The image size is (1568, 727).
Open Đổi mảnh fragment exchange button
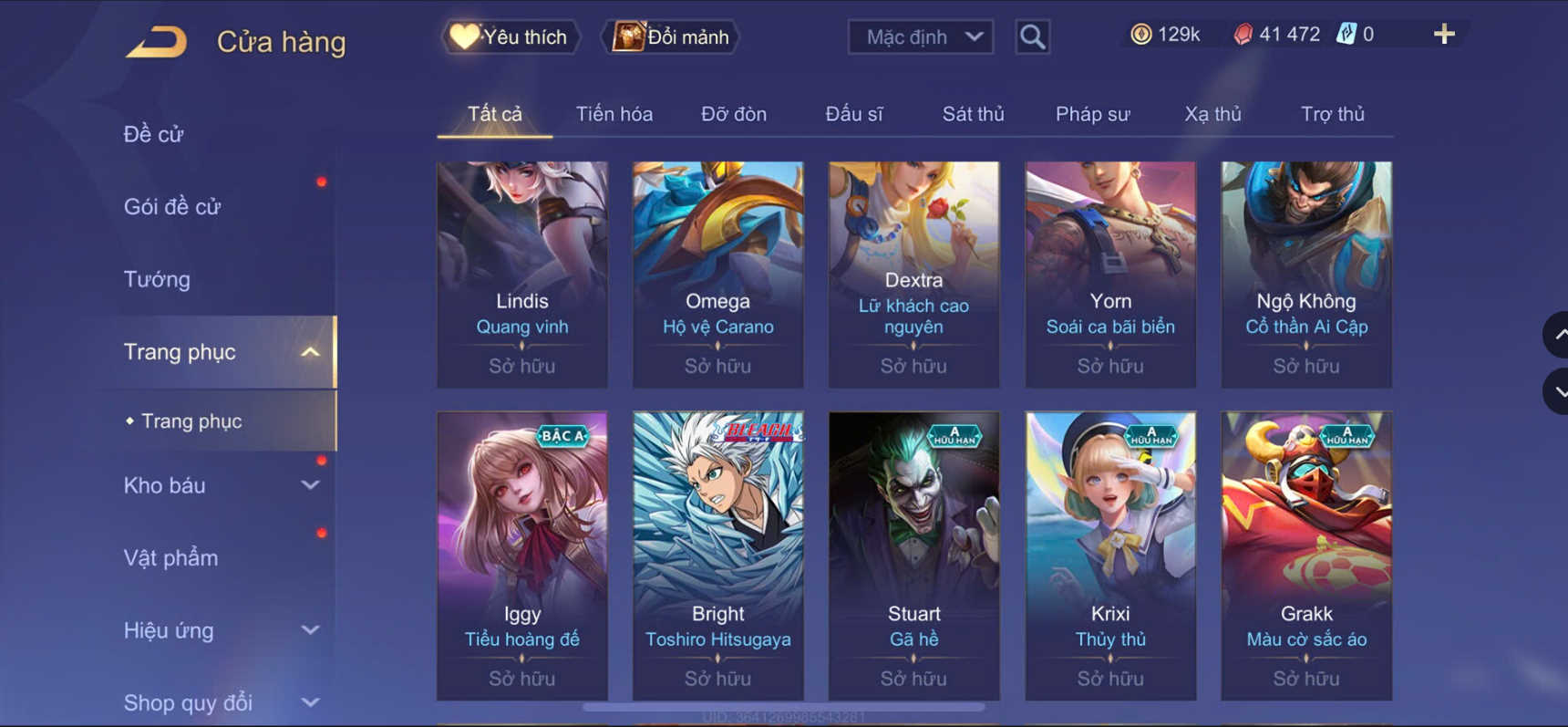click(671, 36)
